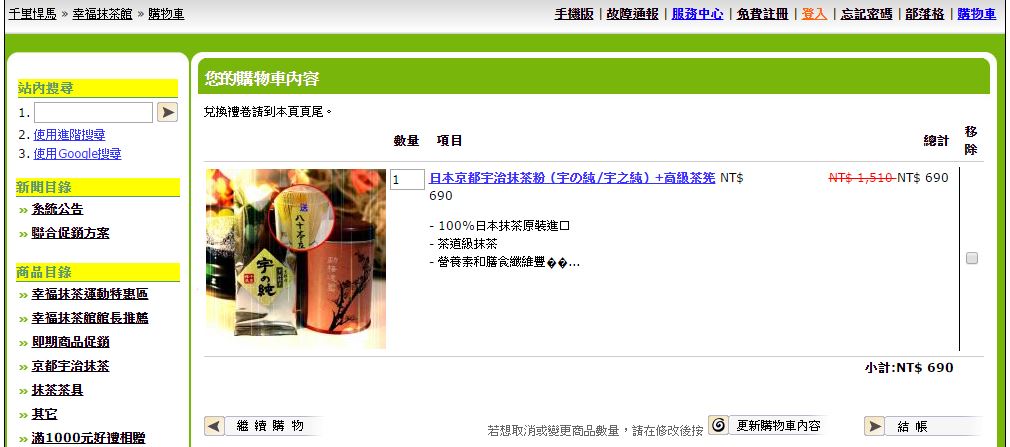Open 京都宇治抹茶 product category

tap(70, 366)
